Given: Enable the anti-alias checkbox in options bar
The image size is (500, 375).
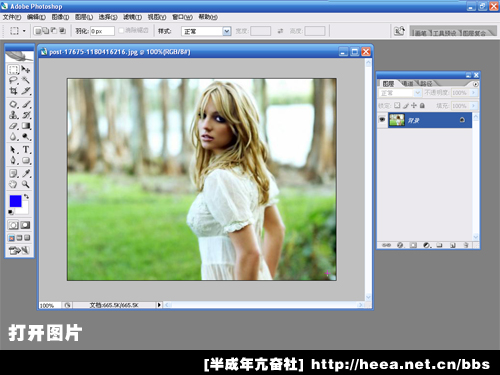Looking at the screenshot, I should click(x=121, y=31).
